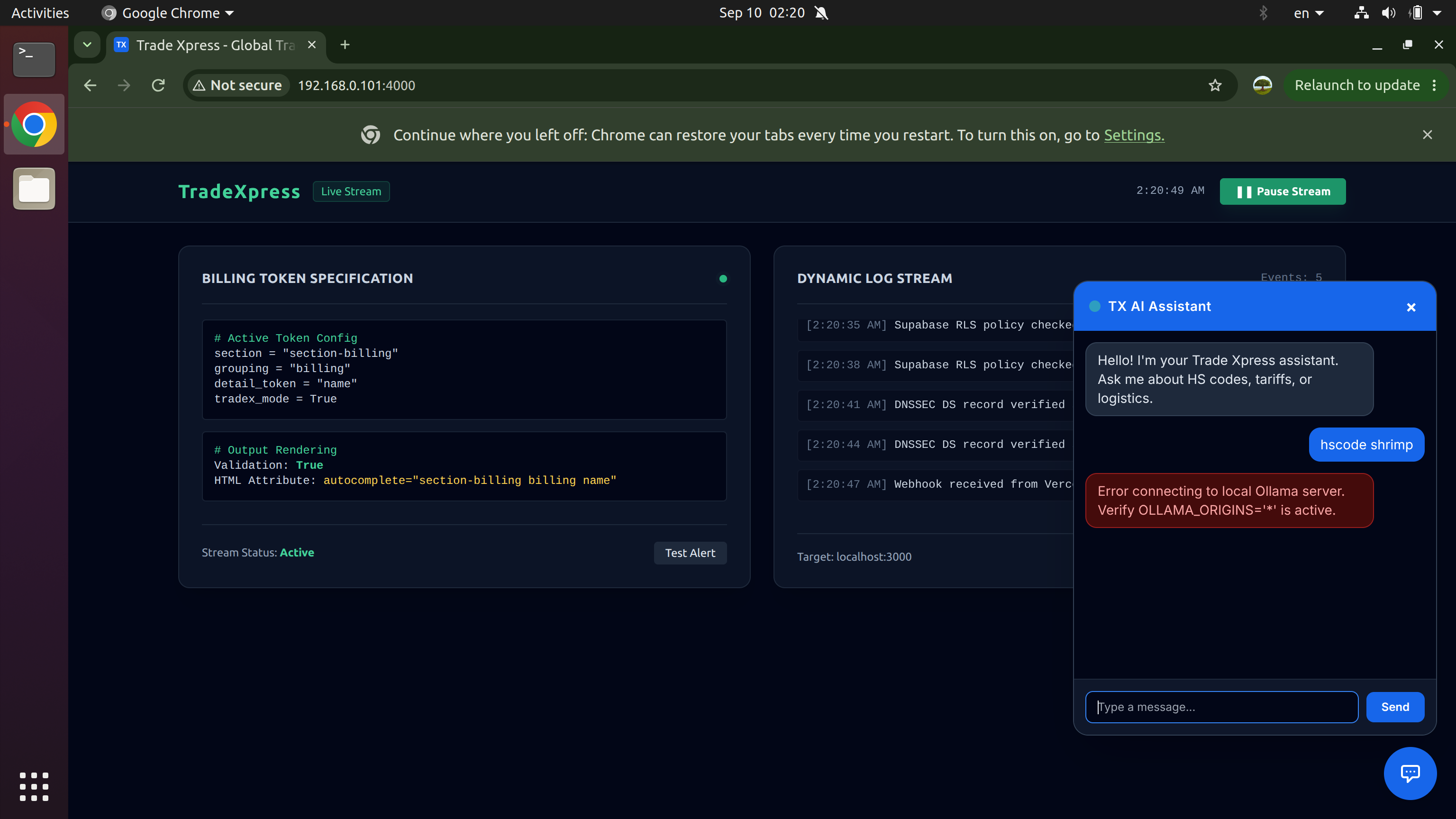Send the chat message
The image size is (1456, 819).
[x=1394, y=707]
